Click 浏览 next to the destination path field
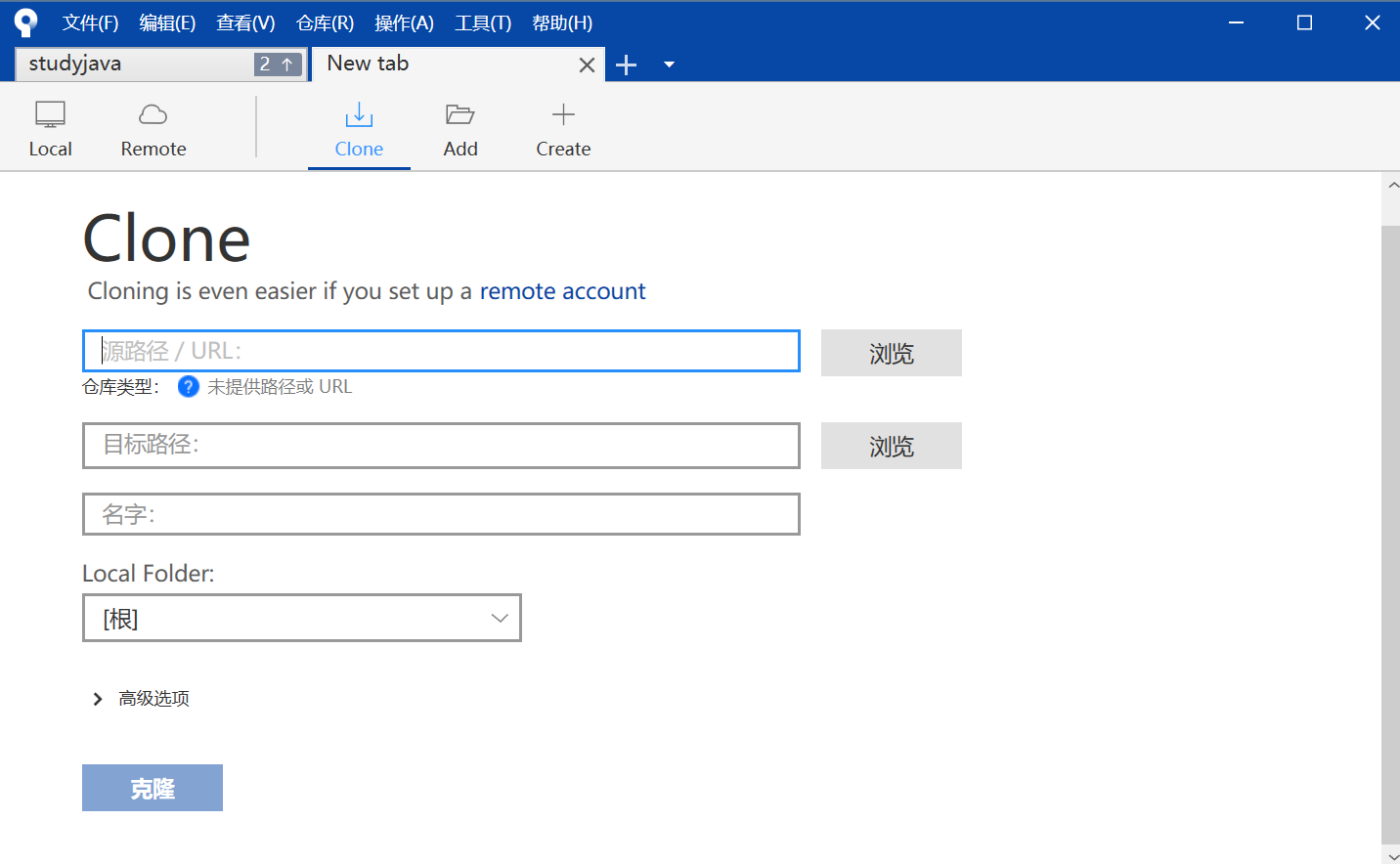Screen dimensions: 1400x864 pyautogui.click(x=892, y=446)
